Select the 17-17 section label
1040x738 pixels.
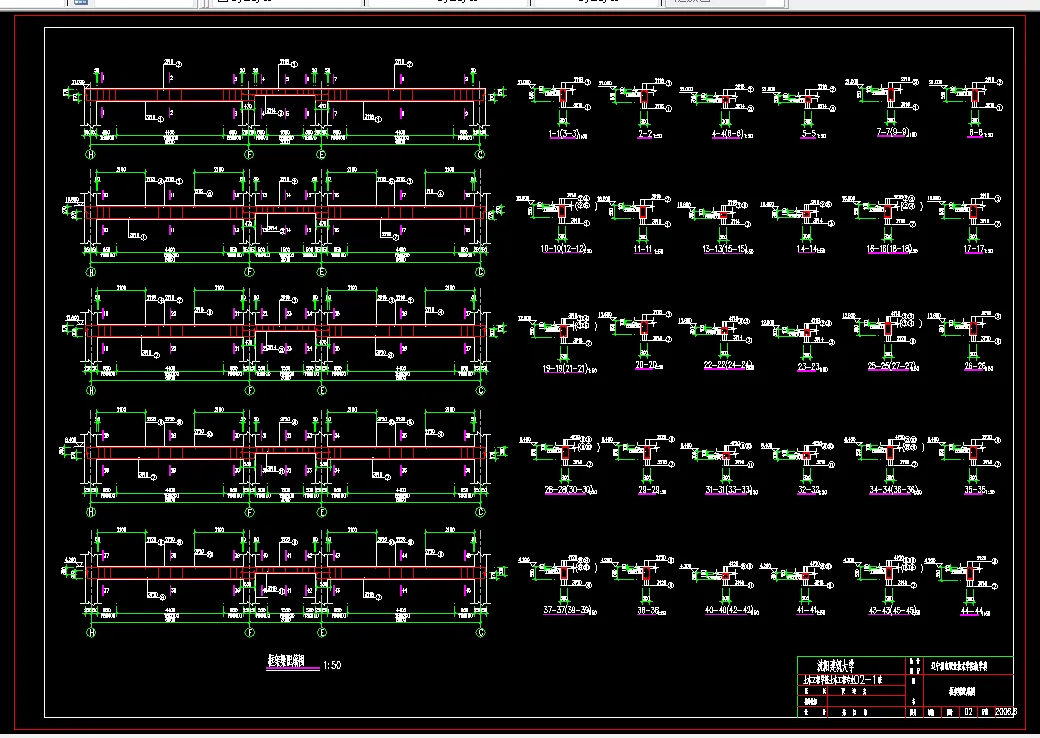tap(974, 249)
